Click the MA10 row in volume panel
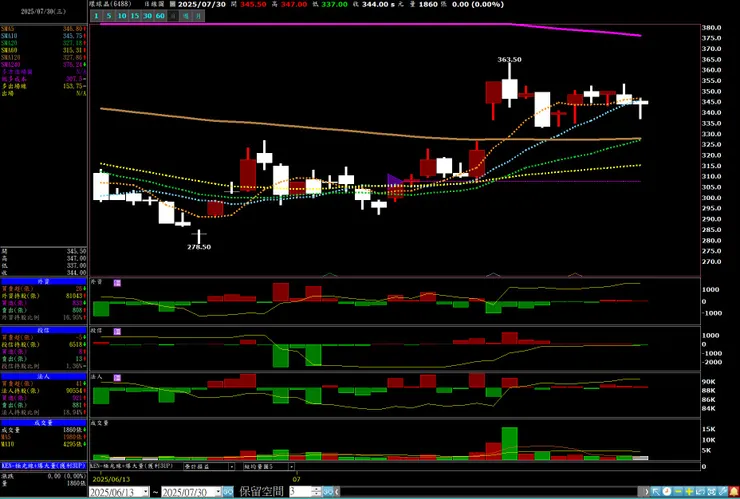 pos(43,444)
